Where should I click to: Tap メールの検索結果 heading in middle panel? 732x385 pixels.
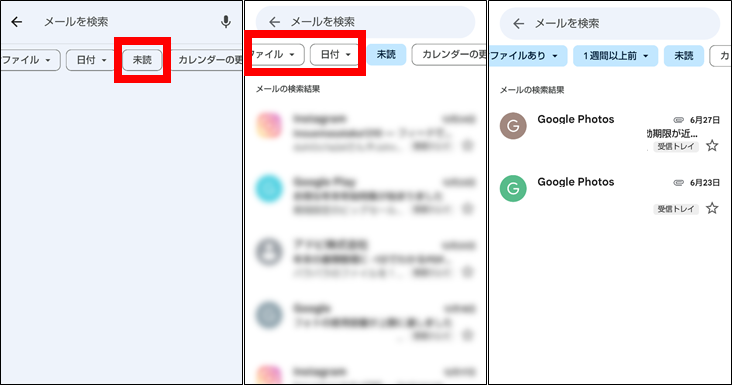(288, 89)
